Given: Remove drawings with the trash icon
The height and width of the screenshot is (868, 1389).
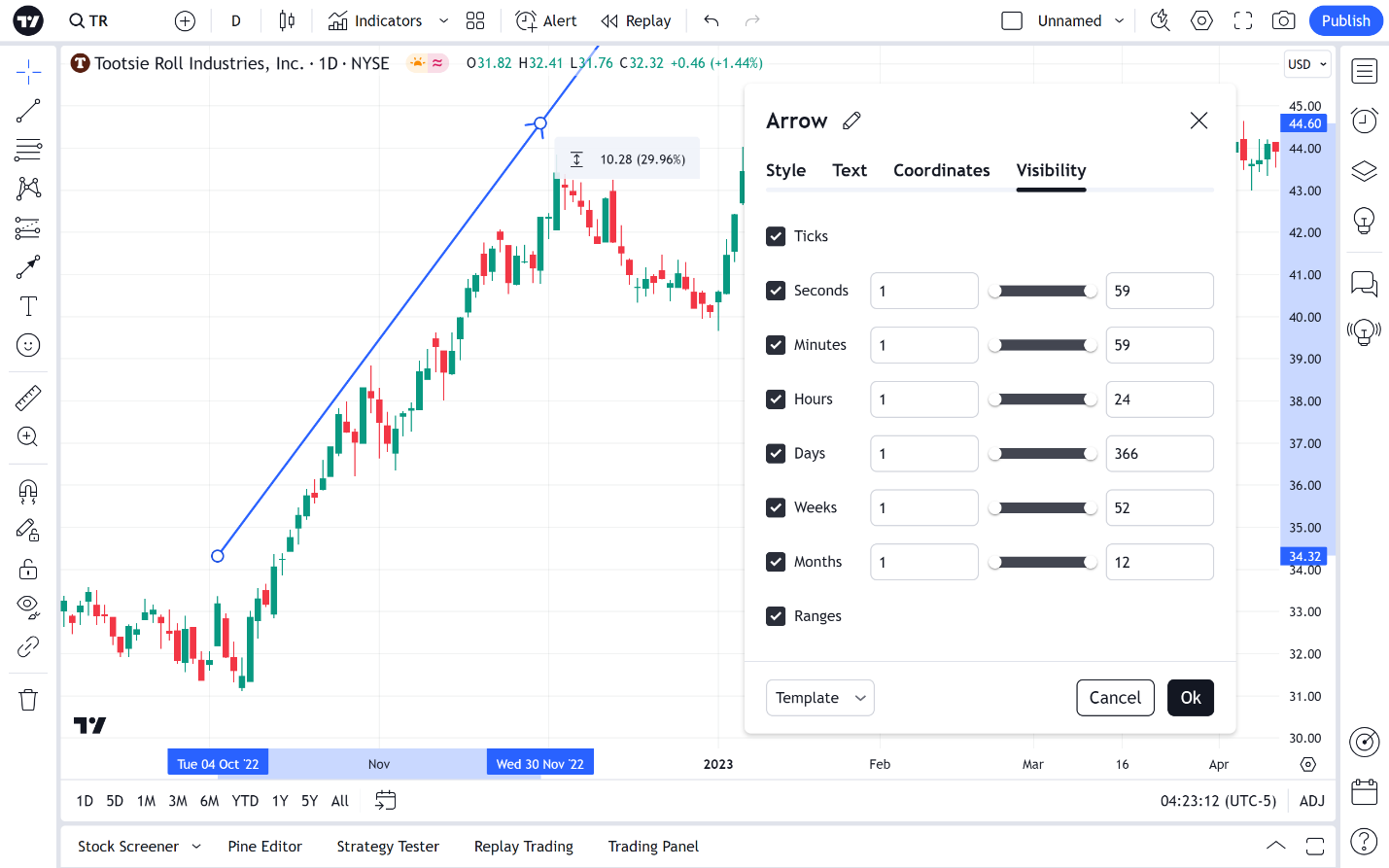Looking at the screenshot, I should (28, 700).
